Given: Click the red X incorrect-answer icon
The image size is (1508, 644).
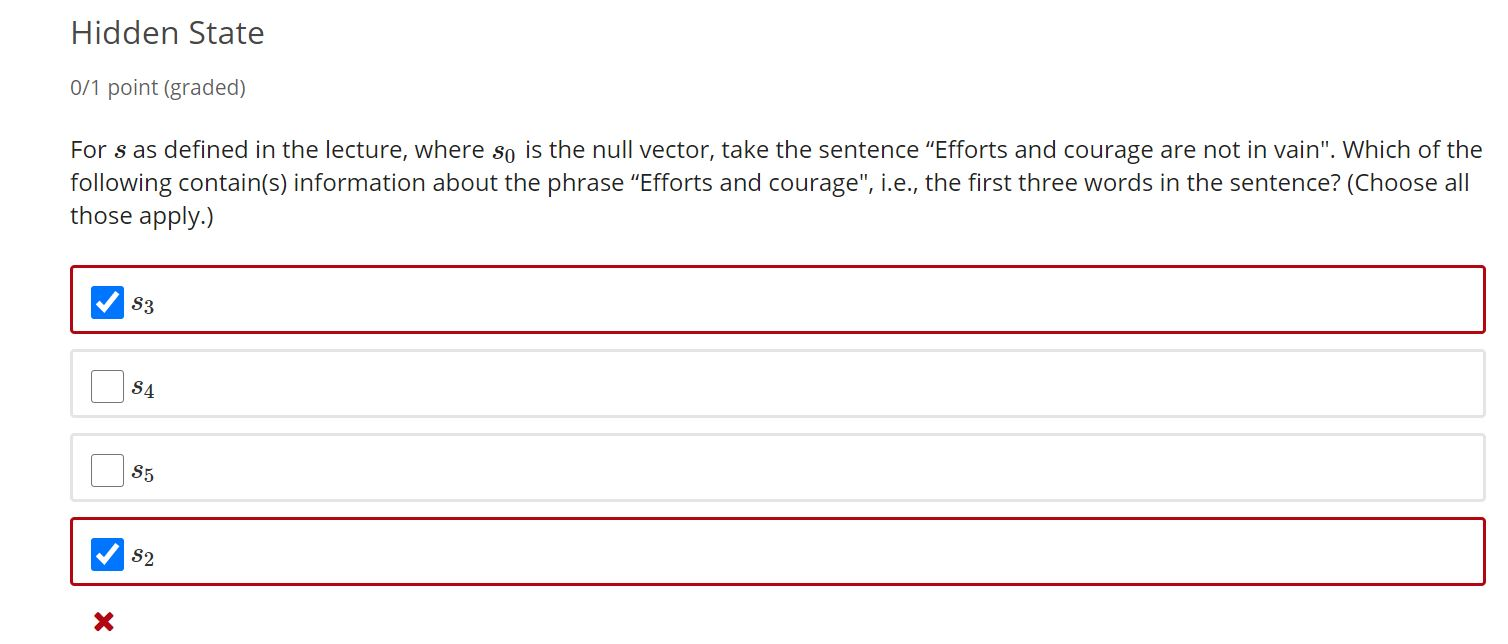Looking at the screenshot, I should 103,620.
